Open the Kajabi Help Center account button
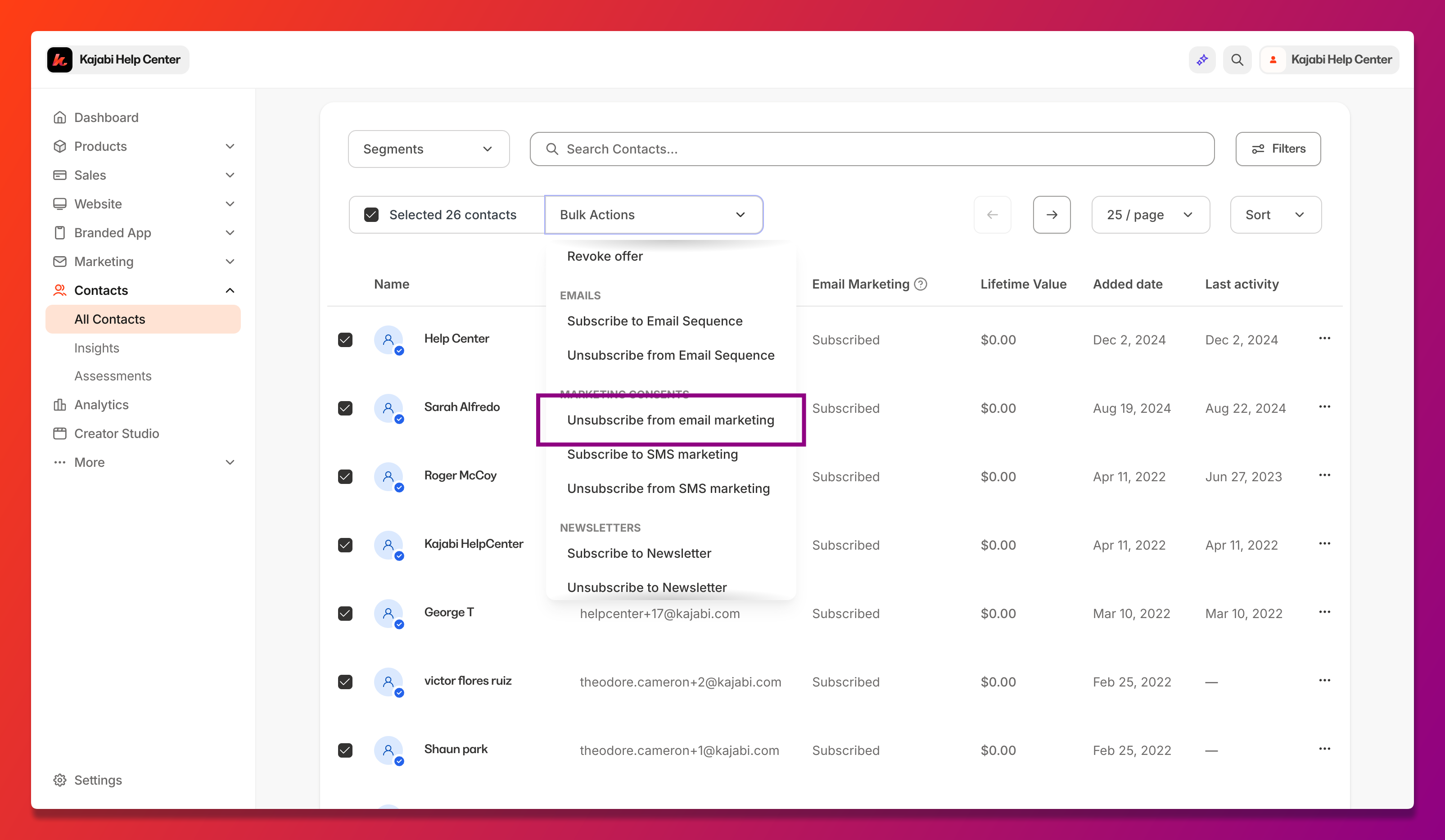This screenshot has height=840, width=1445. click(1329, 59)
